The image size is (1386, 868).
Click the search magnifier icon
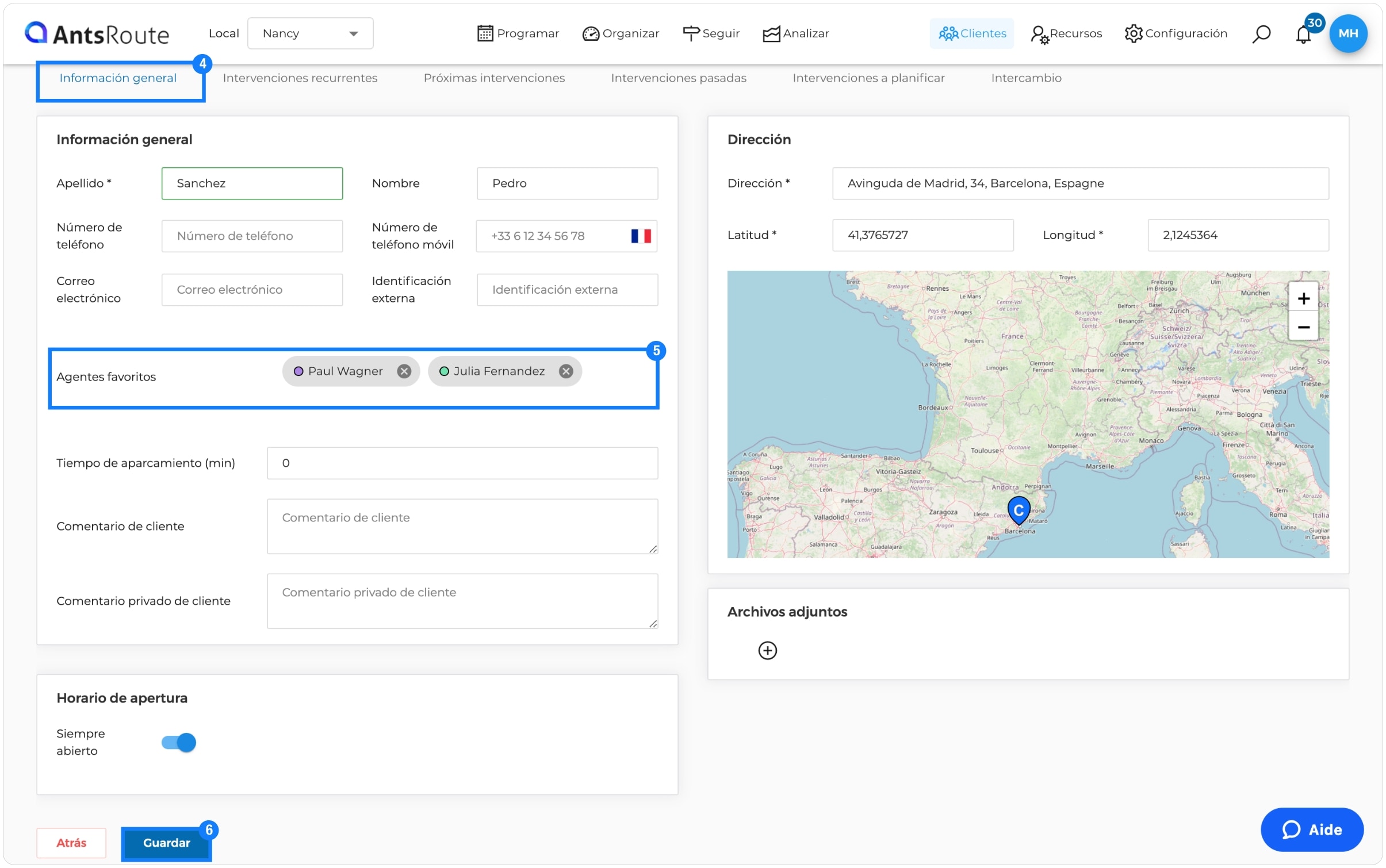pos(1261,34)
